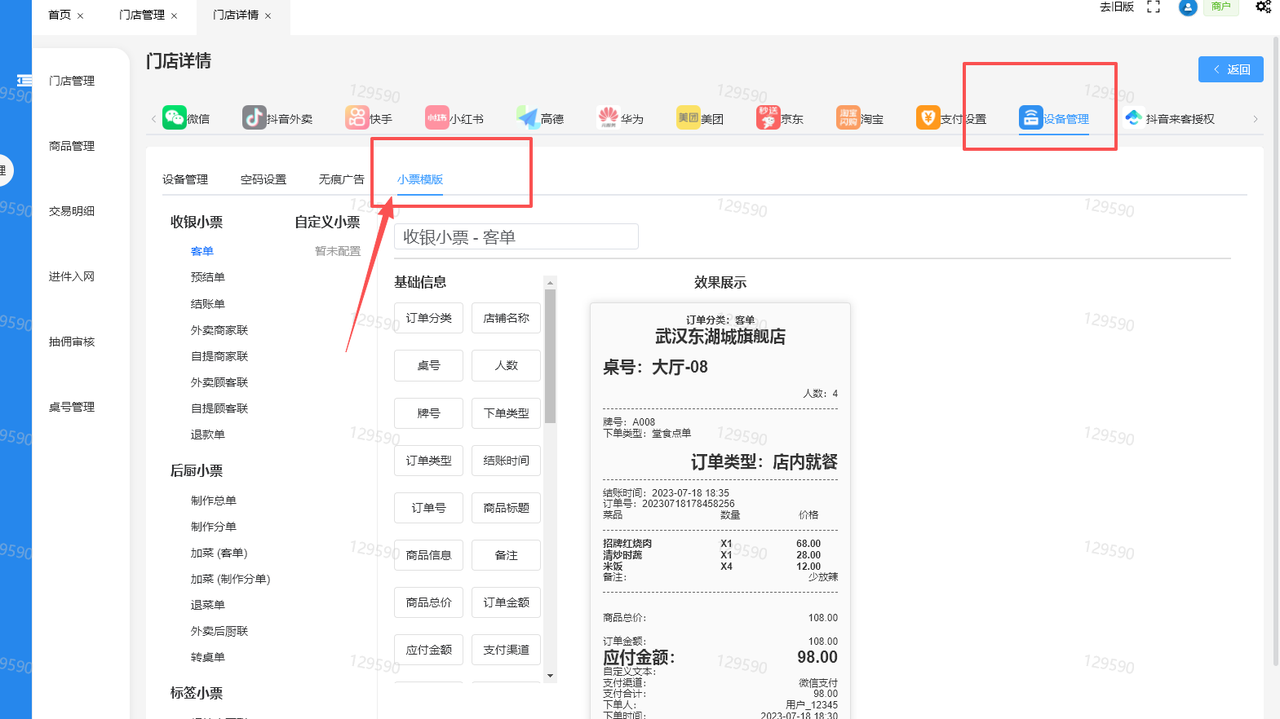Select the Huawei 华为 icon
Image resolution: width=1280 pixels, height=719 pixels.
coord(608,118)
